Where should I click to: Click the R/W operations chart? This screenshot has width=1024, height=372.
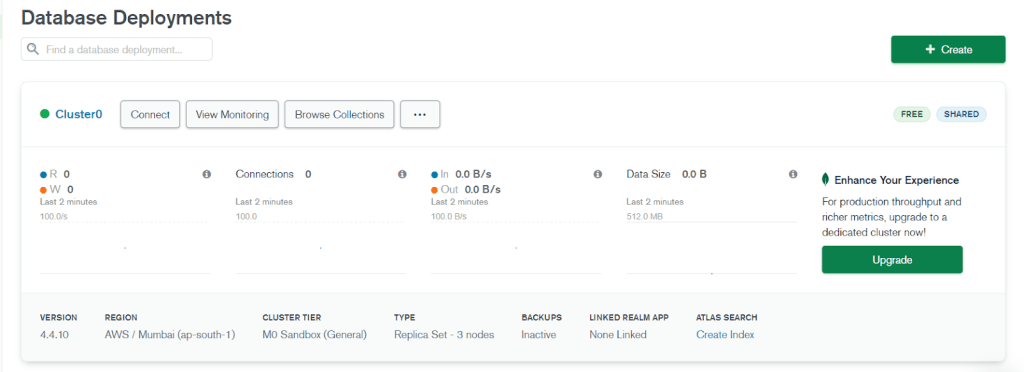tap(125, 247)
